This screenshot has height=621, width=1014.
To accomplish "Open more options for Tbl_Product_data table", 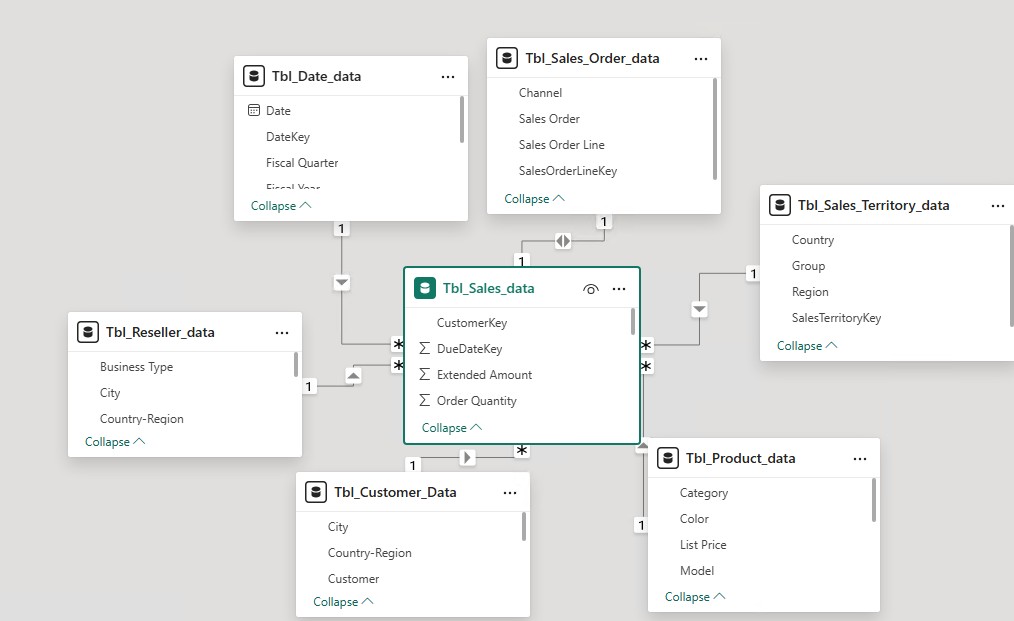I will click(x=859, y=459).
